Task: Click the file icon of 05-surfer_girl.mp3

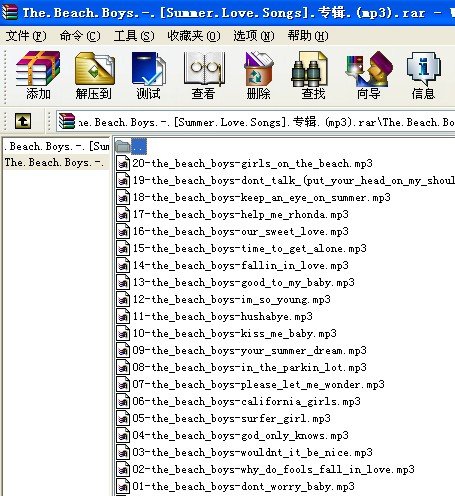Action: click(x=123, y=418)
